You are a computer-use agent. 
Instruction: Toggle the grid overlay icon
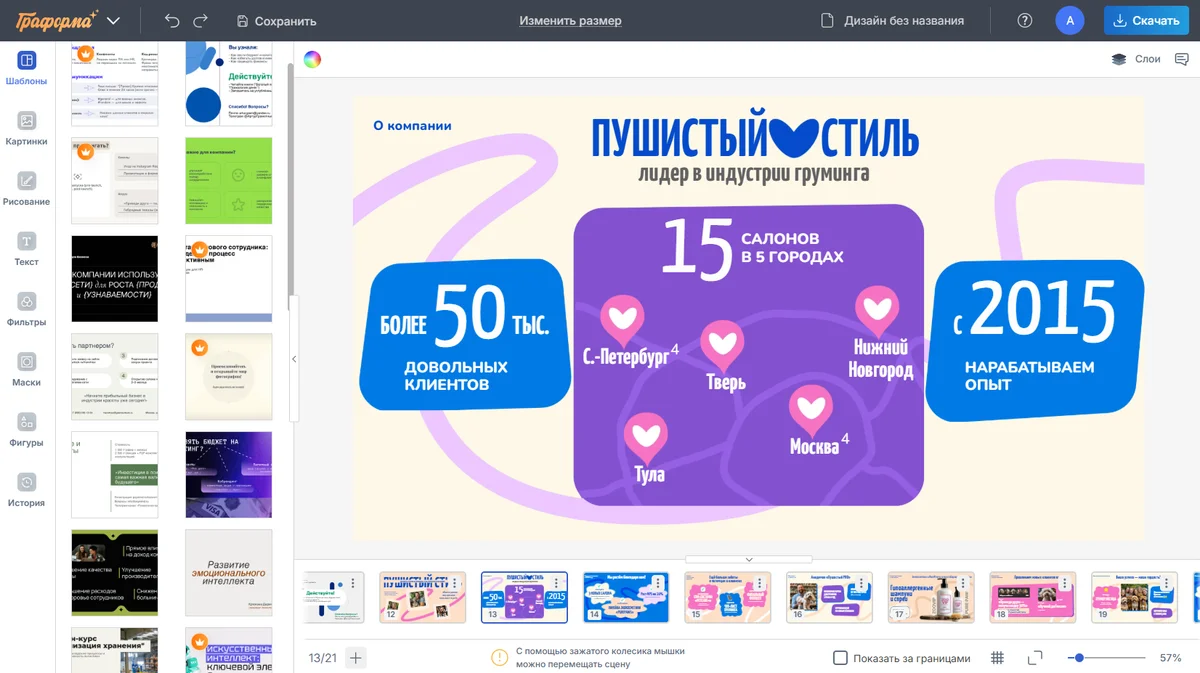[x=997, y=657]
